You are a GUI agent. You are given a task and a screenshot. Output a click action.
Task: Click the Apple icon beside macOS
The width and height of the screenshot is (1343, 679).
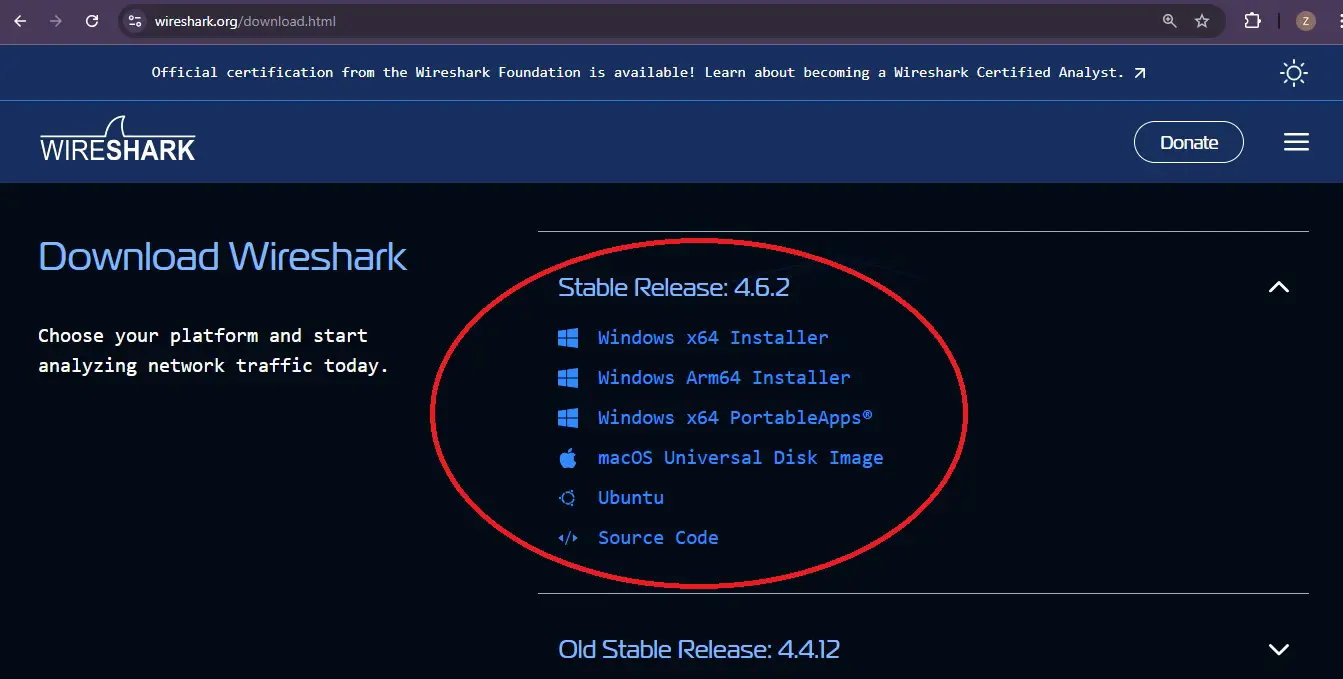568,458
